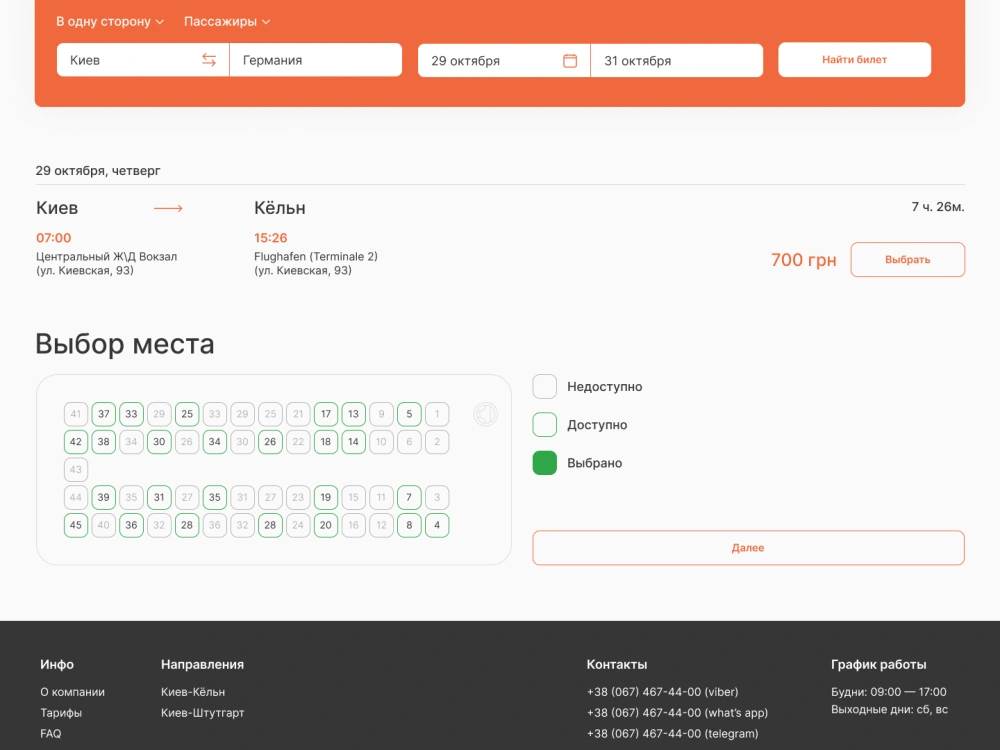Viewport: 1000px width, 750px height.
Task: Click unavailable seat 12
Action: click(381, 526)
